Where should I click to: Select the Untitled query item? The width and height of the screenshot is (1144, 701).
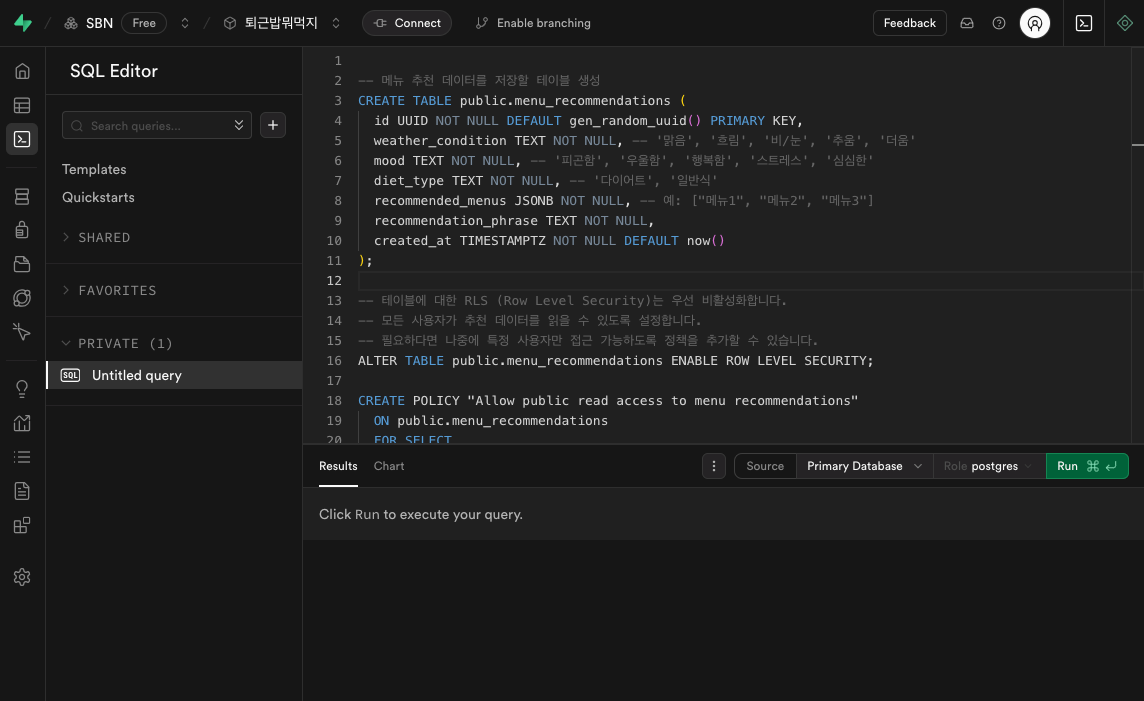pos(174,375)
